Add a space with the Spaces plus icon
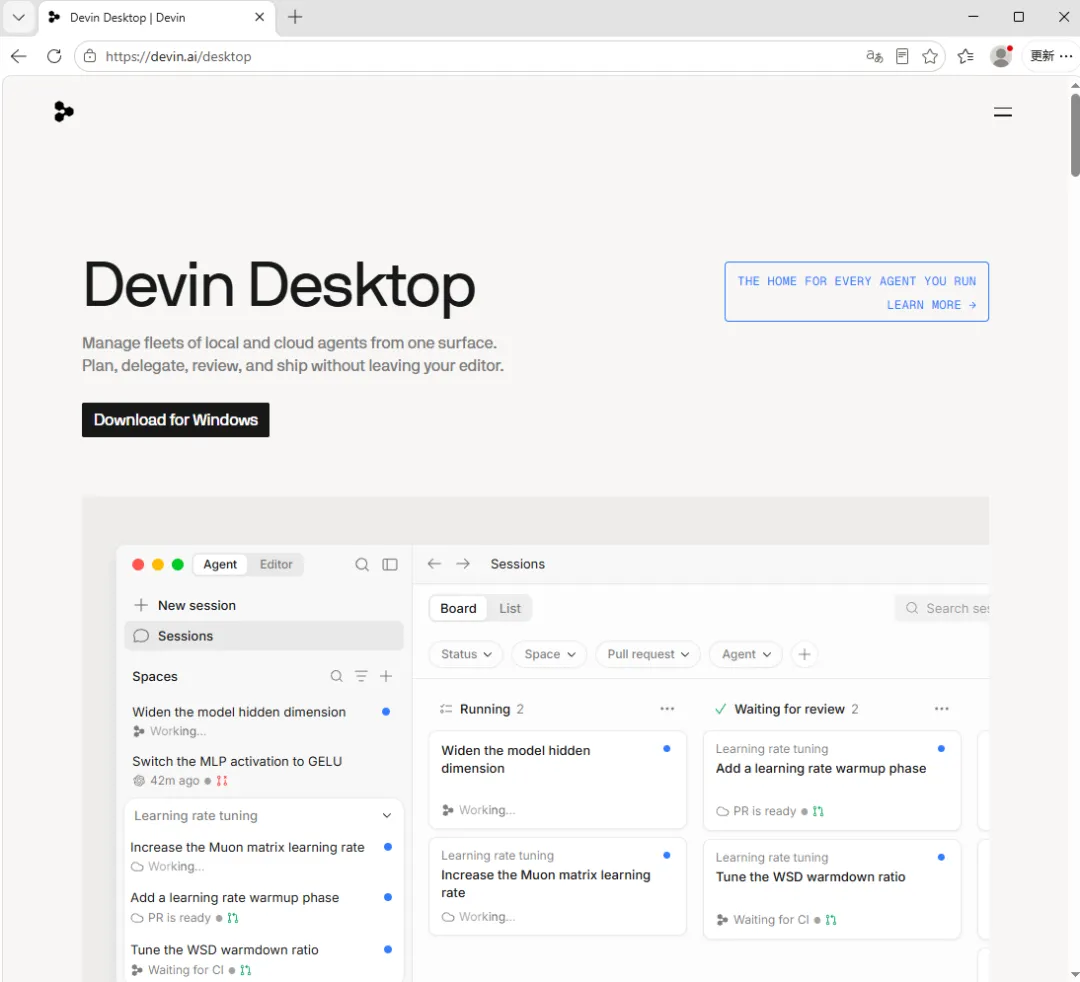This screenshot has width=1080, height=982. click(x=386, y=676)
